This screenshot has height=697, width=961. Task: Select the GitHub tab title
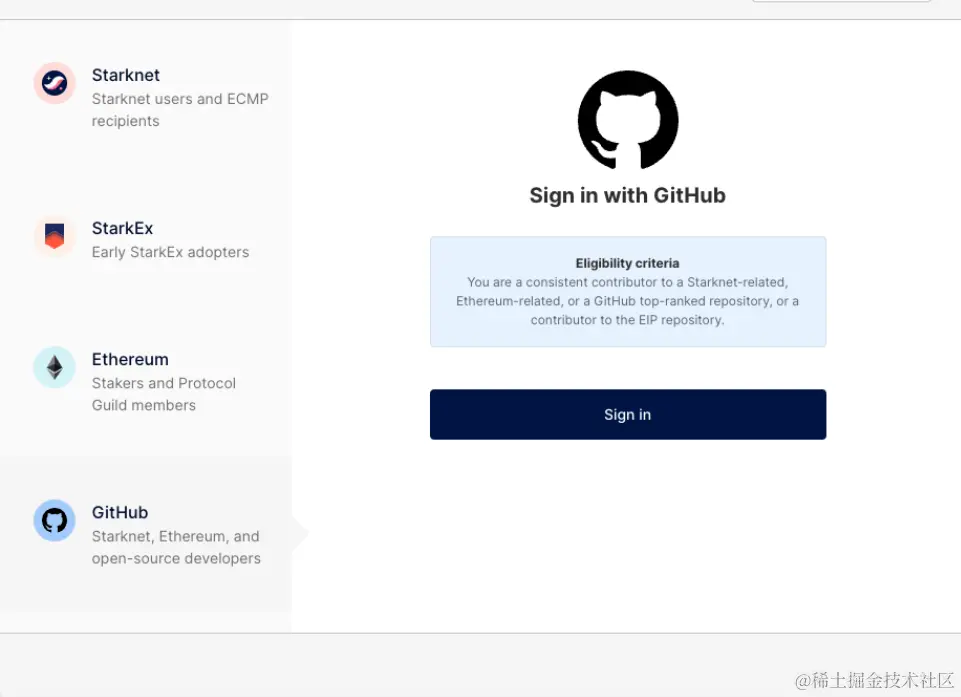[120, 512]
